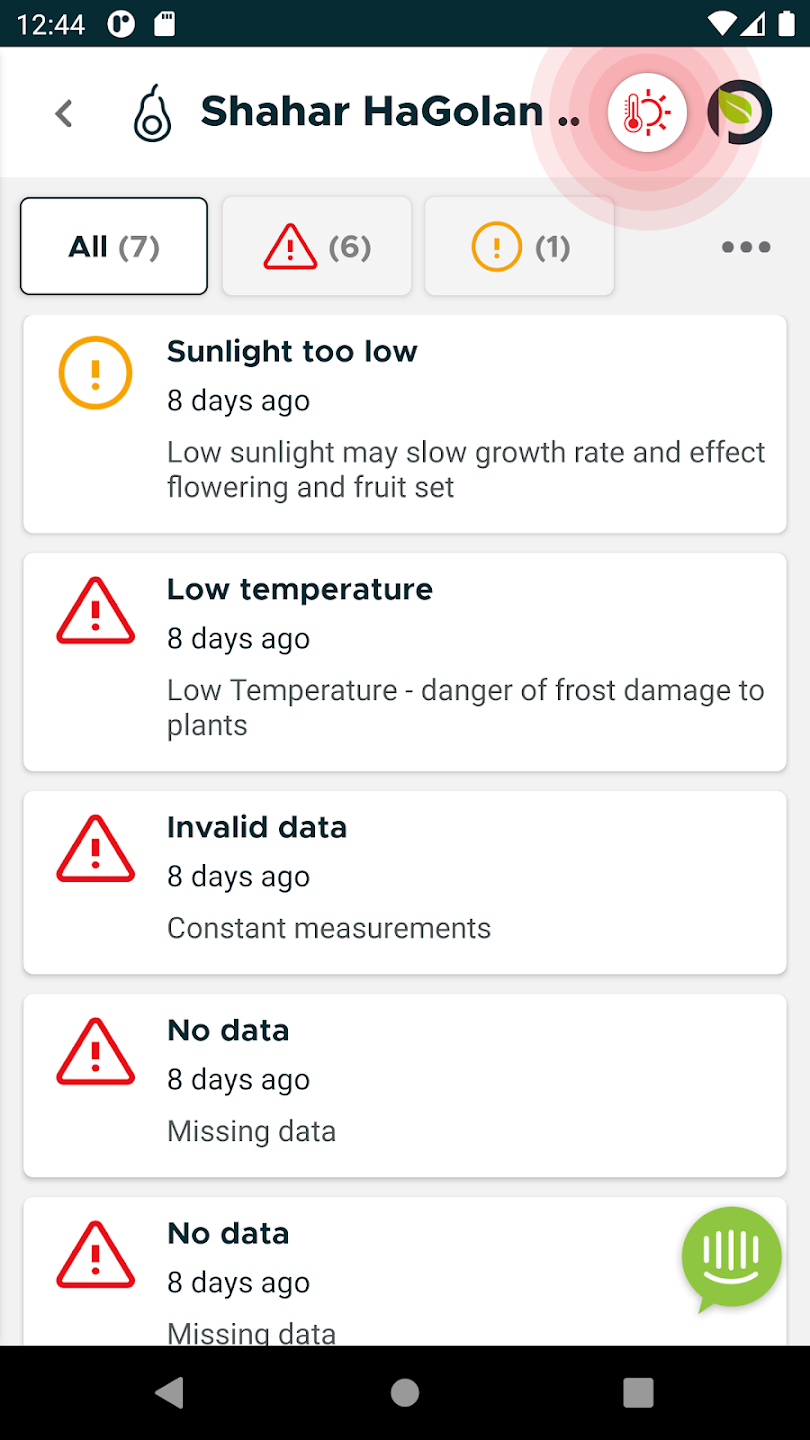Tap red alert triangle for Invalid data
The image size is (810, 1440).
click(95, 849)
